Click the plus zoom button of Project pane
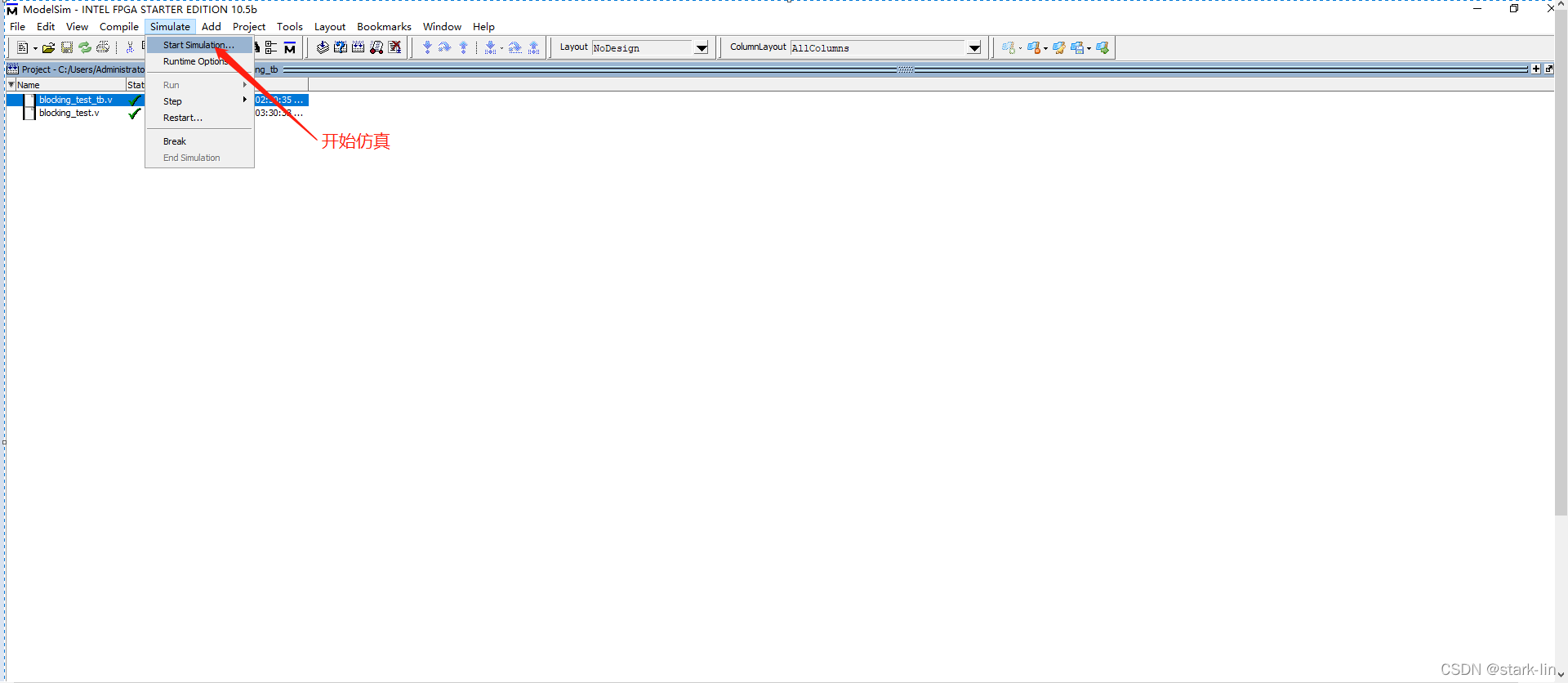The image size is (1568, 683). [x=1536, y=69]
